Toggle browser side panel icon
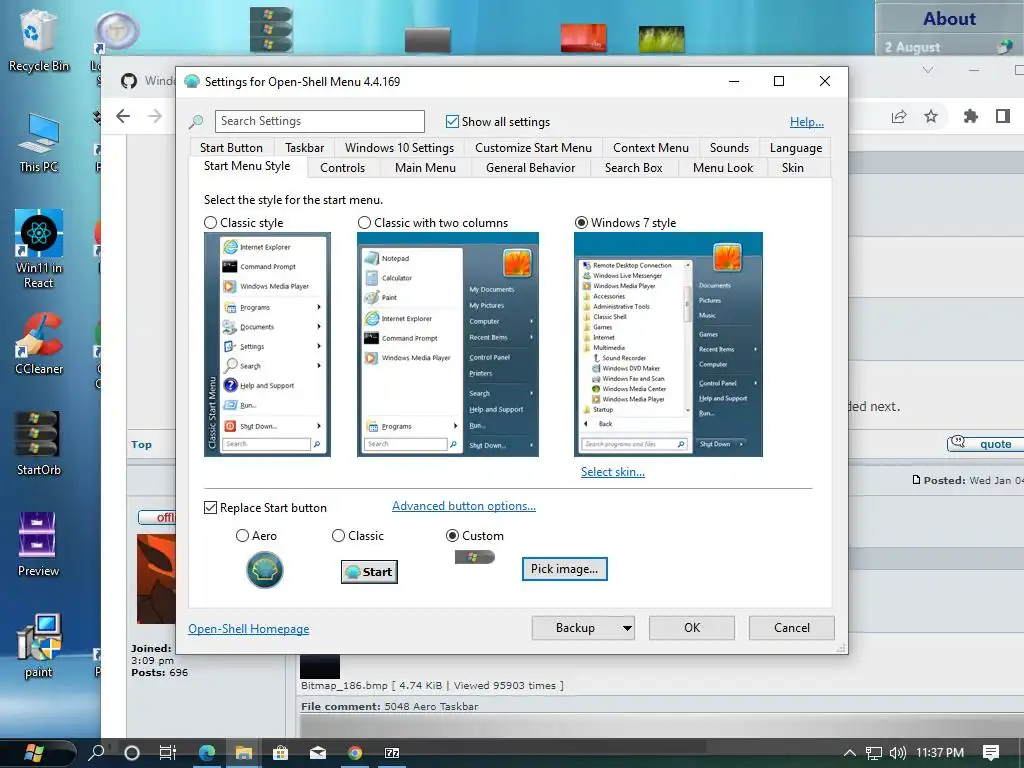Screen dimensions: 1024x768 [x=1002, y=116]
